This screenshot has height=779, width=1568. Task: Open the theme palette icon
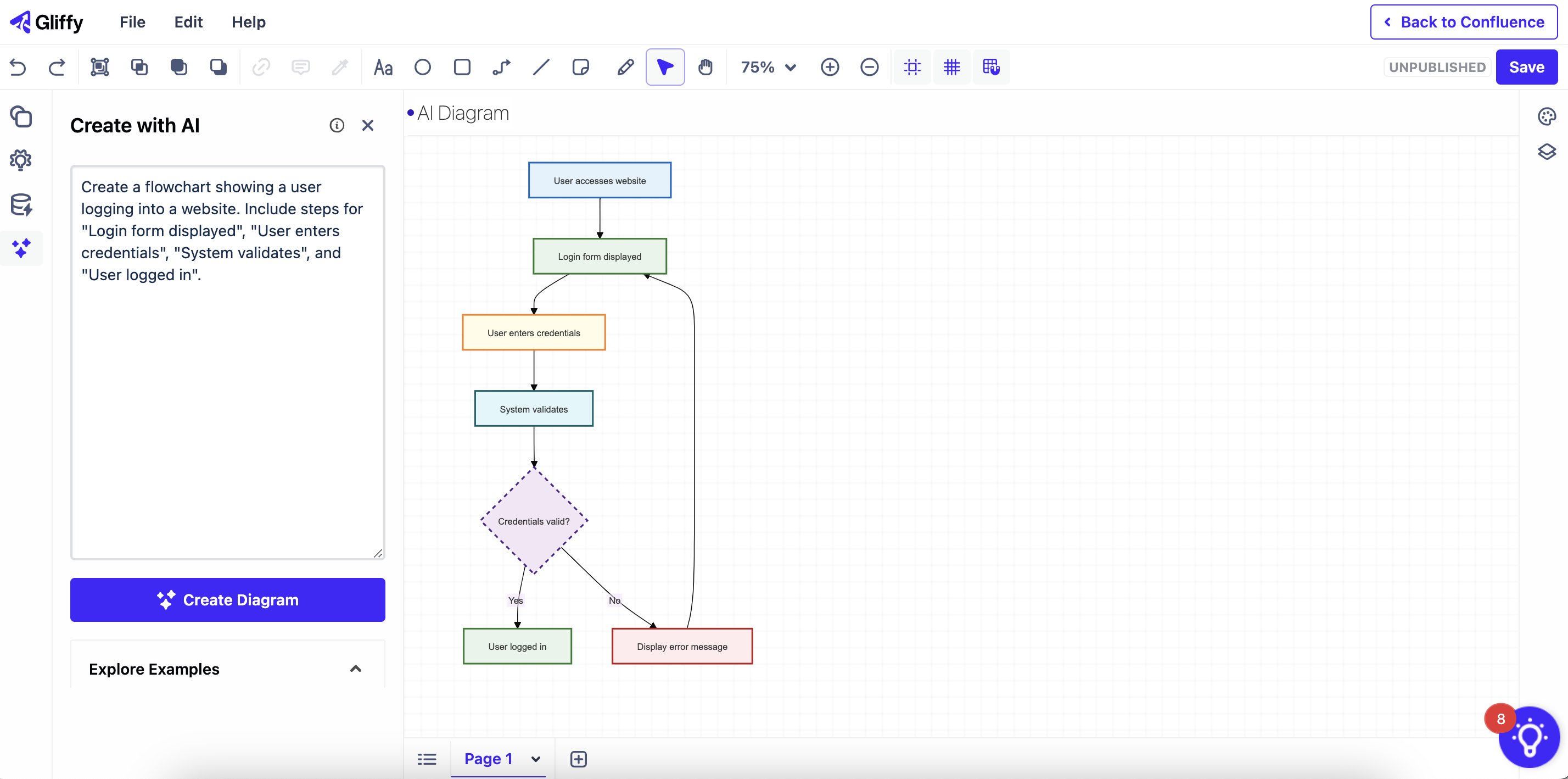1547,116
